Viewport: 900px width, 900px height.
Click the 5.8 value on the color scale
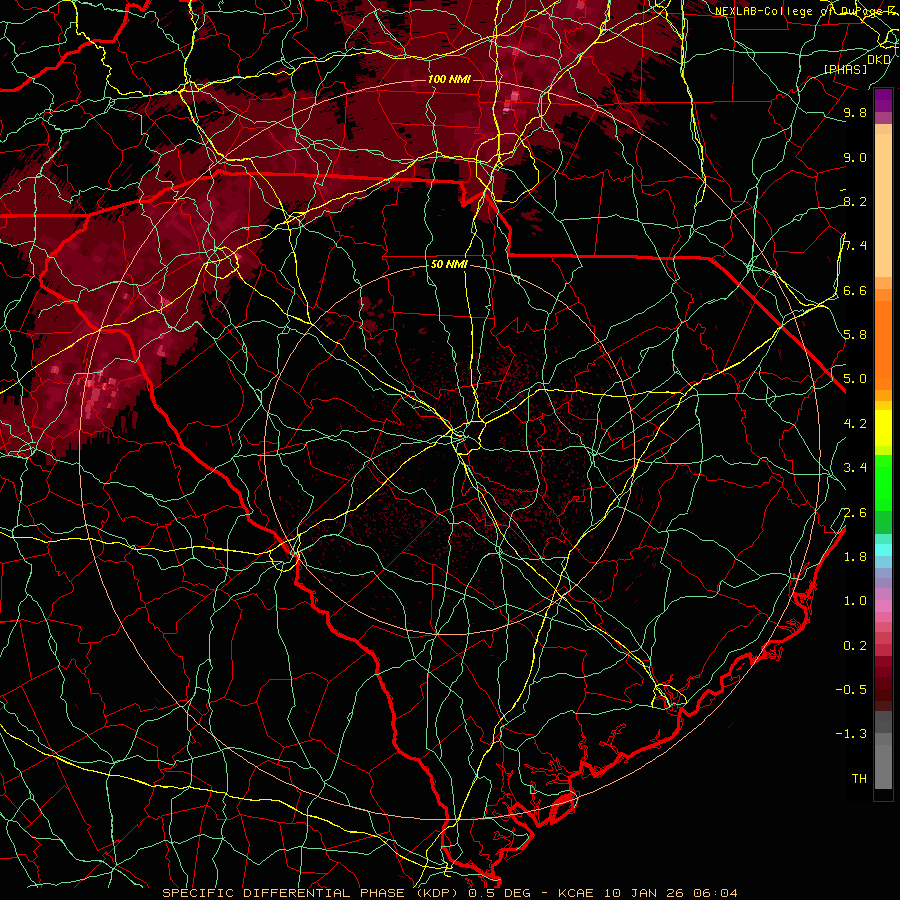[x=855, y=334]
